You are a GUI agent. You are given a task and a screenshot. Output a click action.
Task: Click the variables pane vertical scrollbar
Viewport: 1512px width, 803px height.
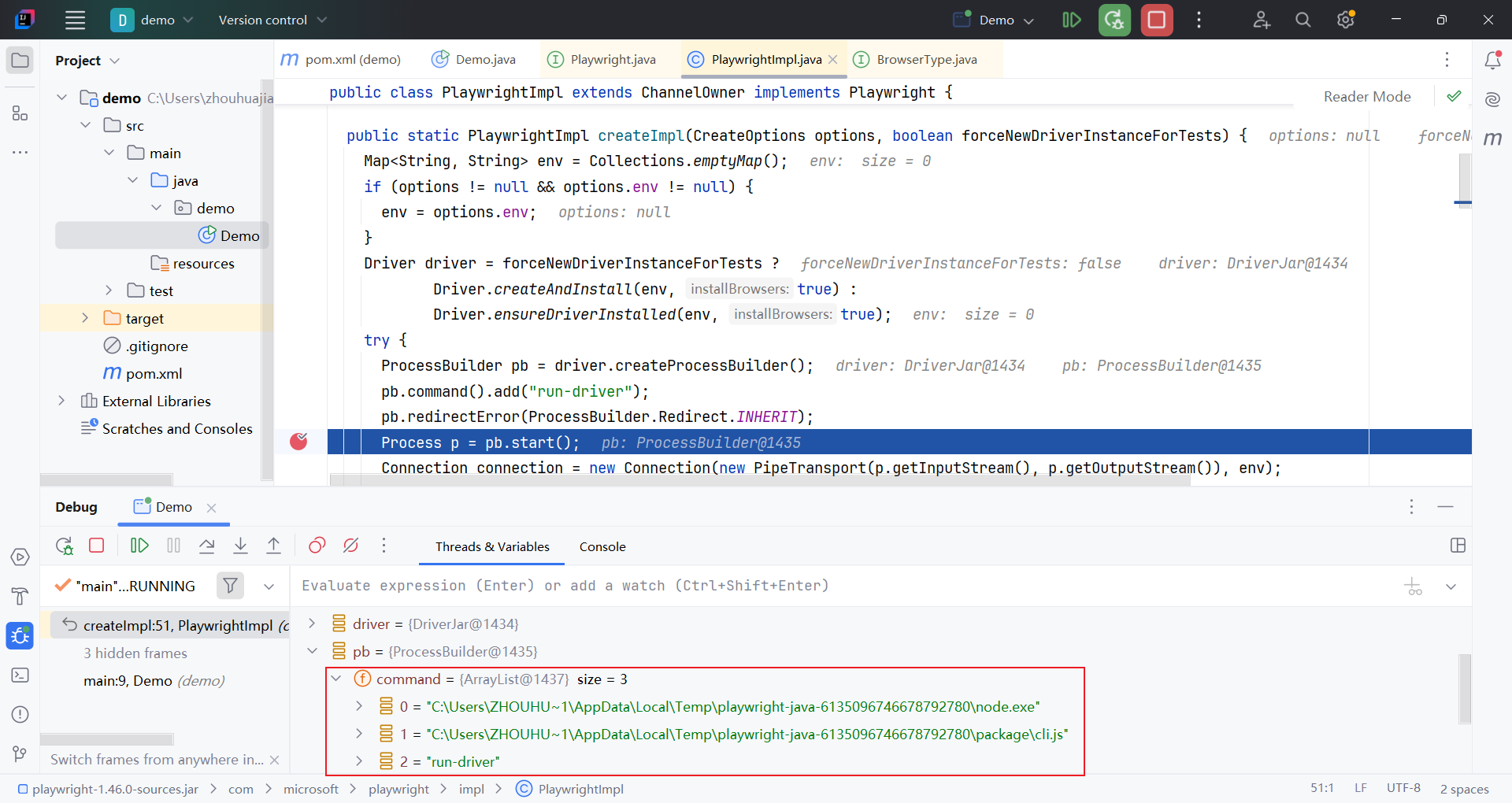point(1464,688)
